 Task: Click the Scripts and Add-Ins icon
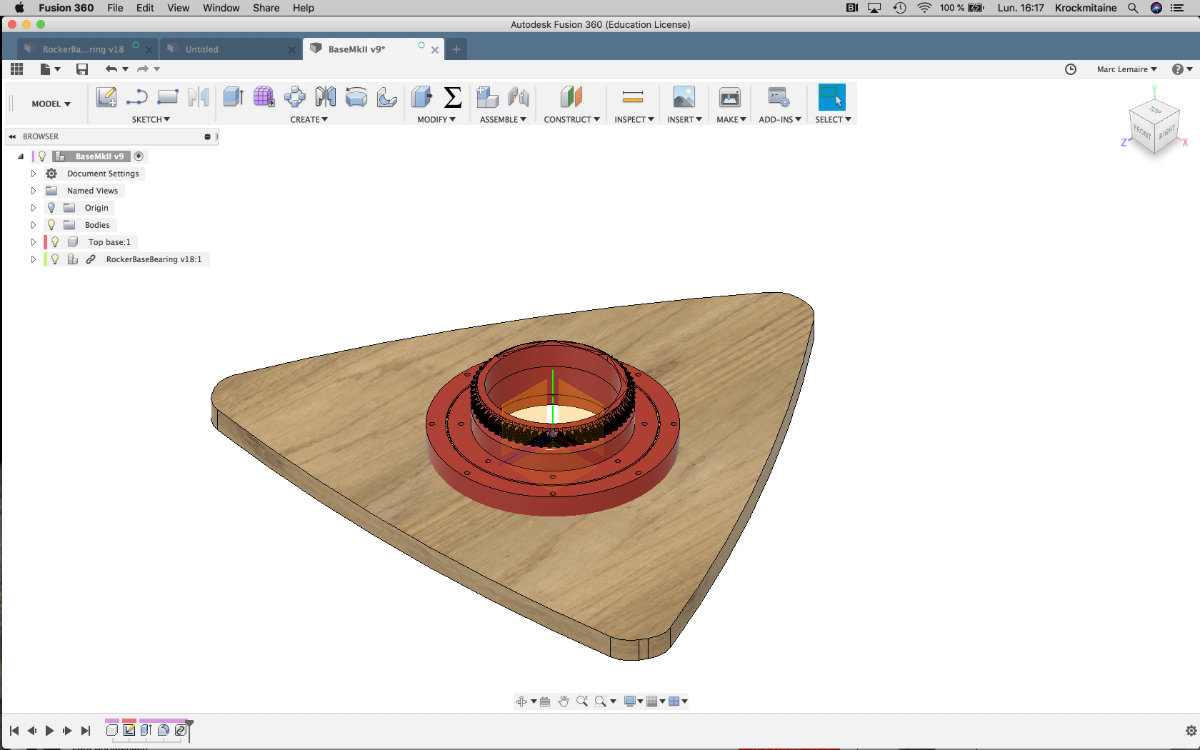tap(779, 97)
